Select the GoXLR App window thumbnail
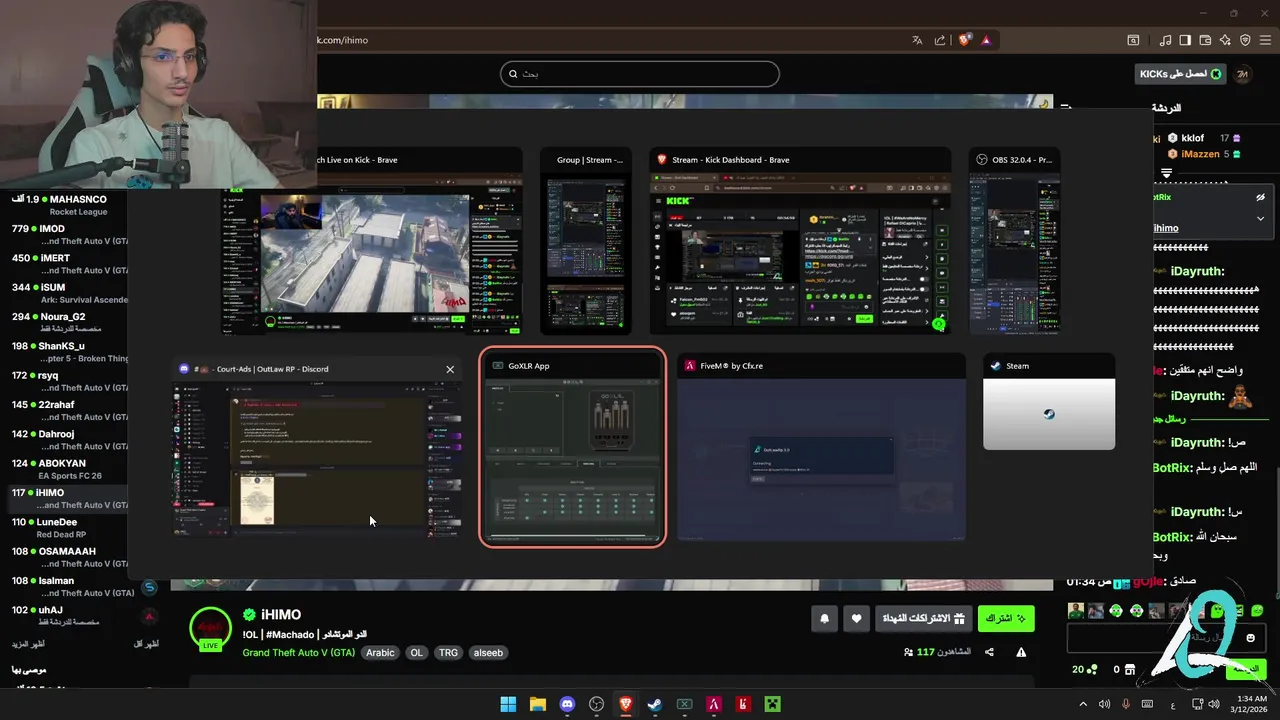The height and width of the screenshot is (720, 1280). pyautogui.click(x=573, y=447)
